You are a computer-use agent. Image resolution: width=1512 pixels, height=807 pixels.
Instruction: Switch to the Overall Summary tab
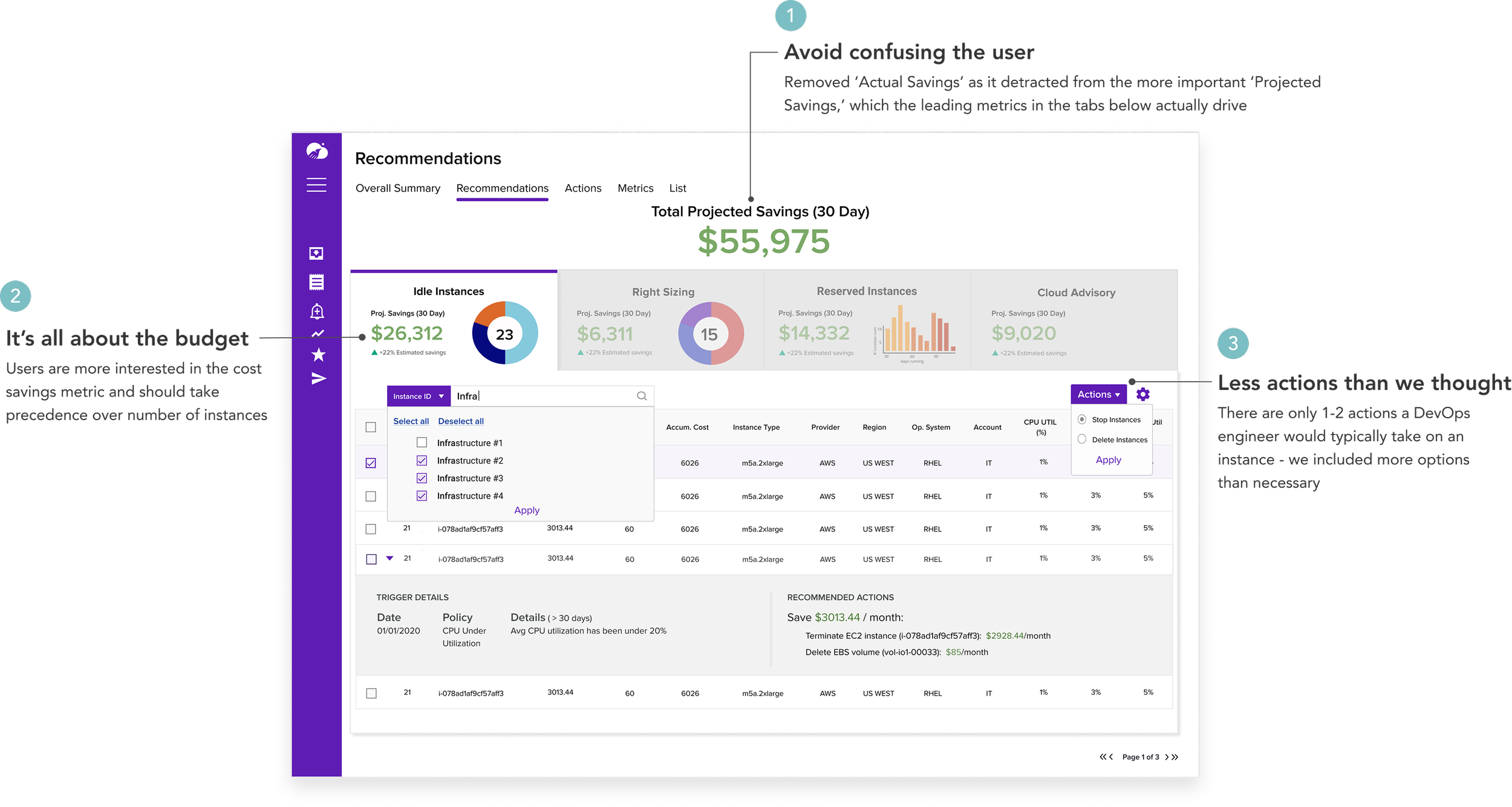(x=397, y=188)
